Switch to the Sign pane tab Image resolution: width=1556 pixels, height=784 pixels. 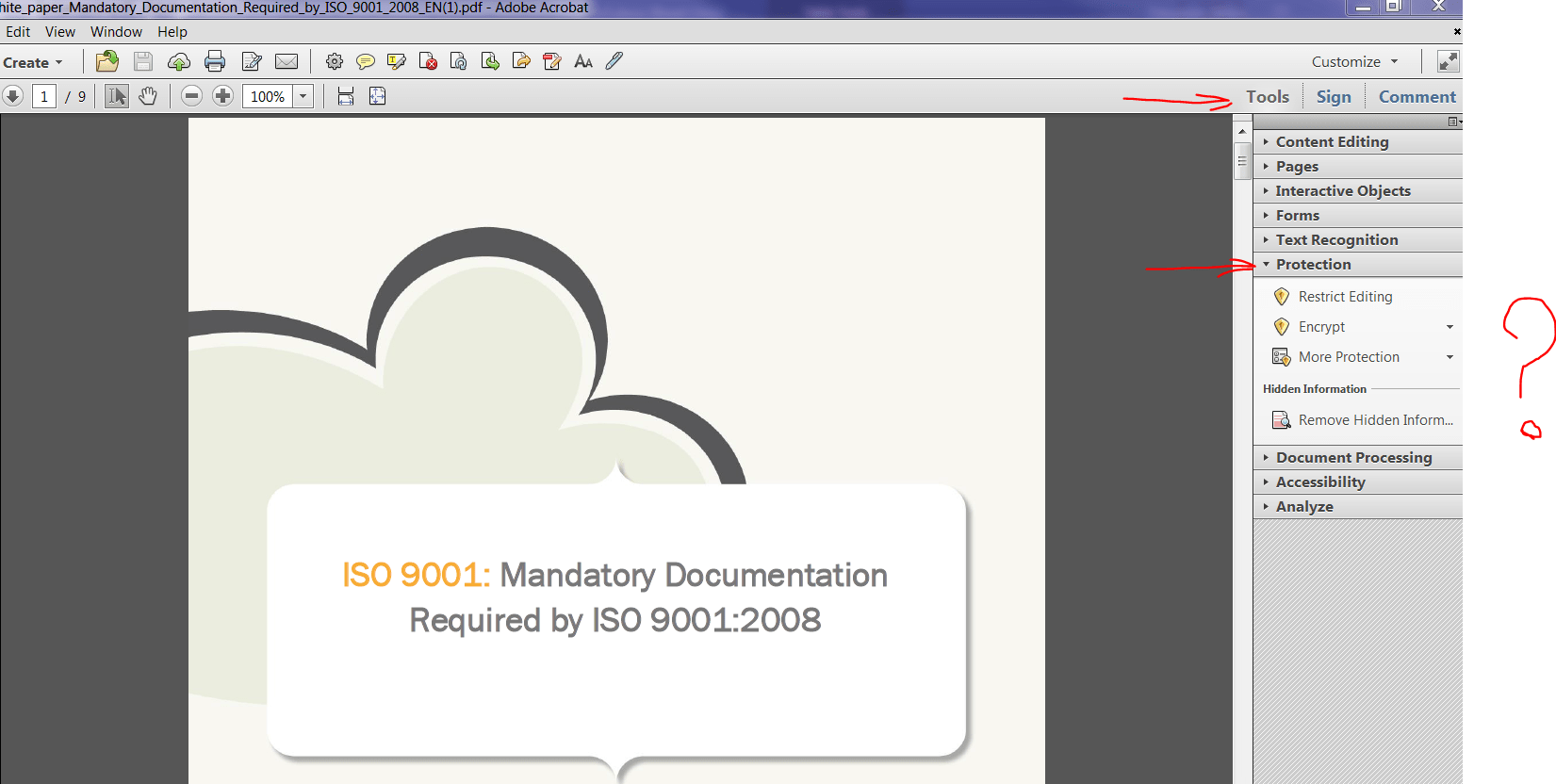click(x=1334, y=97)
